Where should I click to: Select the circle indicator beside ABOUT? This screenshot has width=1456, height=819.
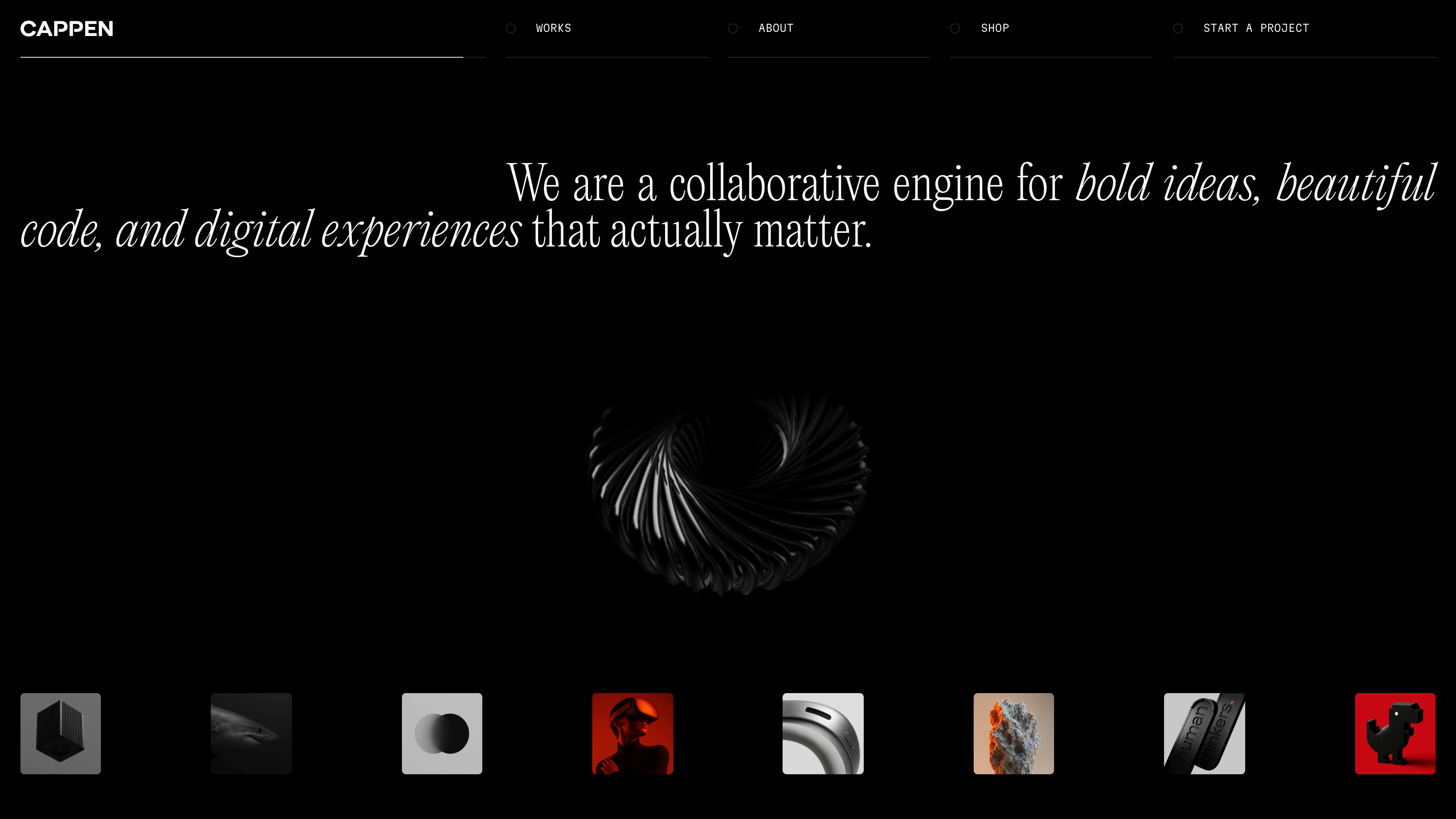pyautogui.click(x=733, y=28)
